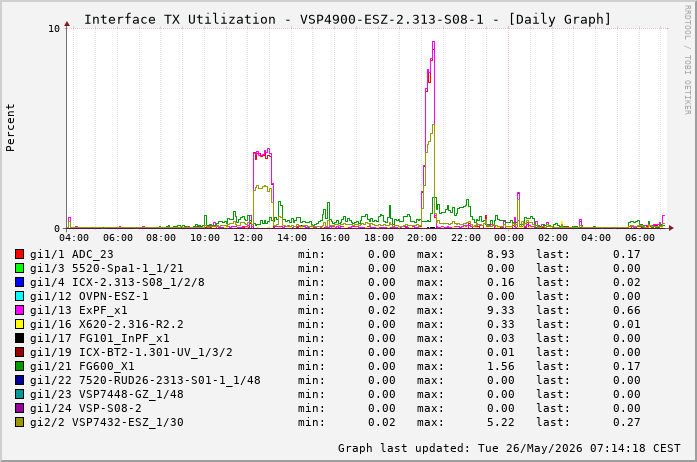
Task: Click the last value 0.27 for VSP7432-ESZ_1/30
Action: (627, 422)
